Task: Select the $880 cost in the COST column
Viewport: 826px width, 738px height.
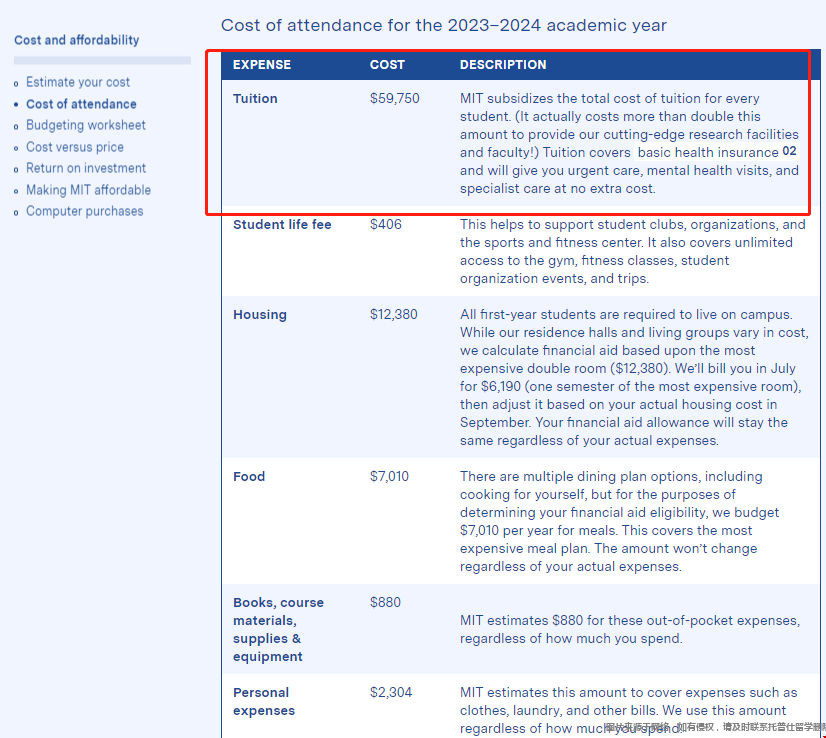Action: click(x=385, y=602)
